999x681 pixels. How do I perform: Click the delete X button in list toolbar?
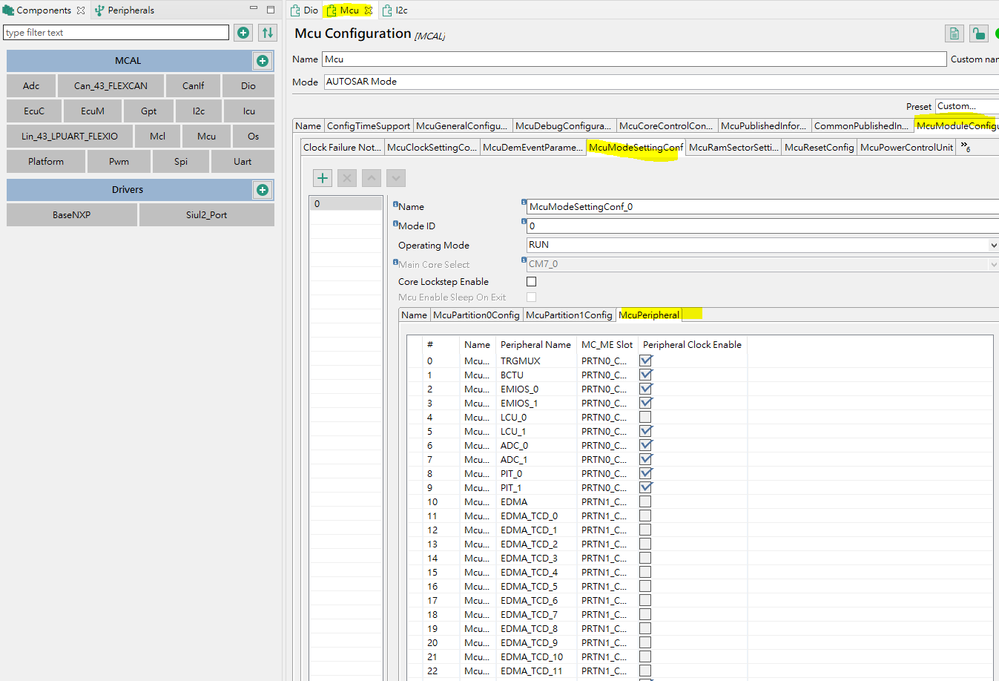click(x=347, y=178)
